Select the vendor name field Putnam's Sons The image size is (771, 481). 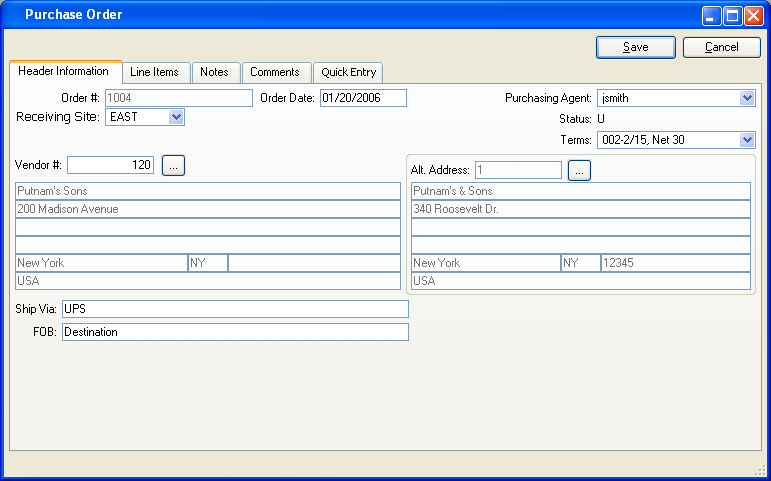point(208,191)
